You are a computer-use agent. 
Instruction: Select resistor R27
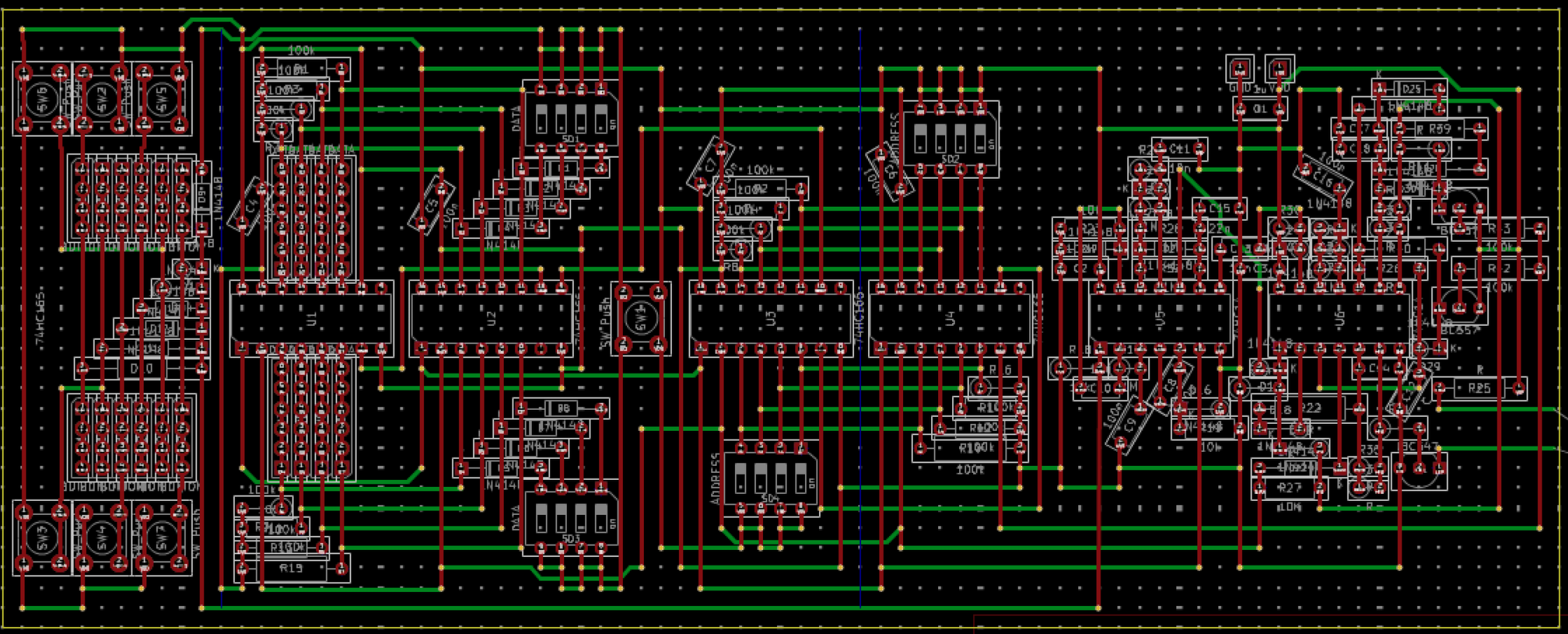click(x=1289, y=488)
